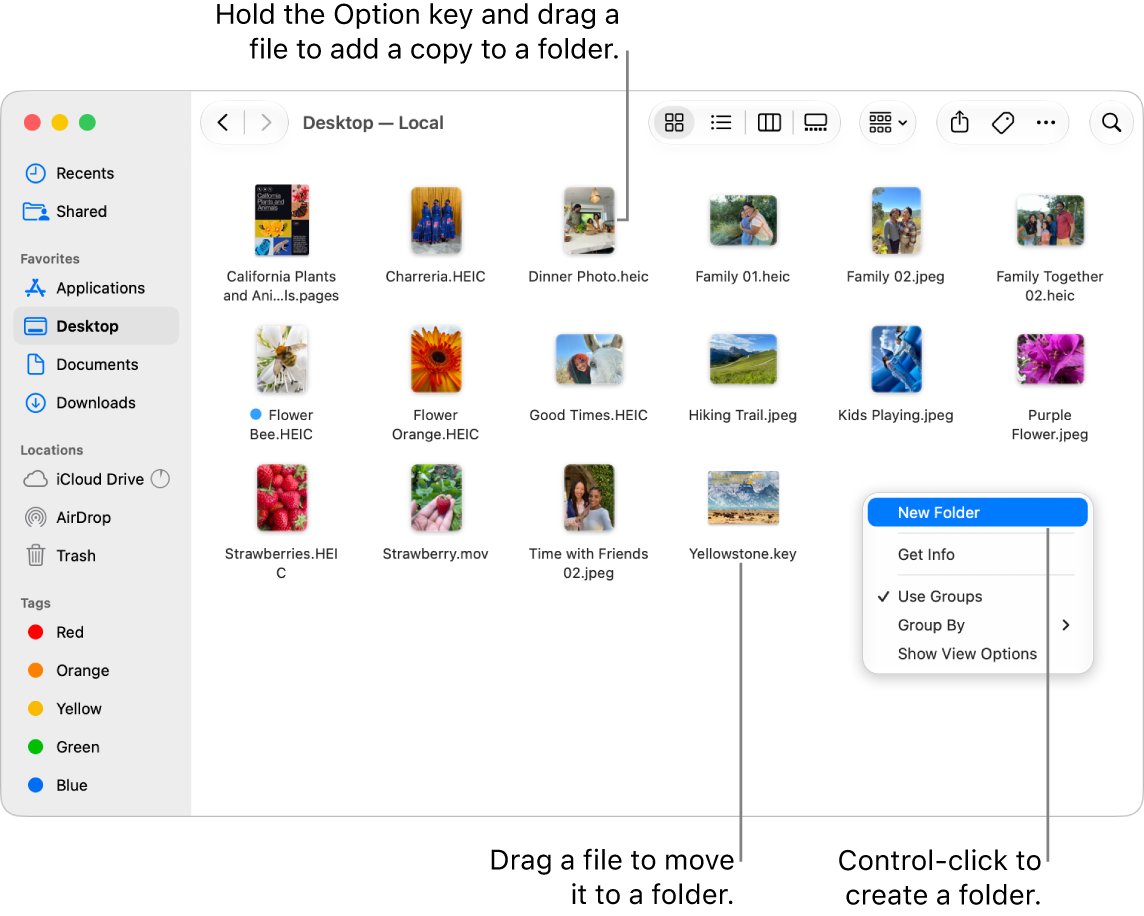Select the Hiking Trail.jpeg thumbnail
The width and height of the screenshot is (1144, 916).
743,359
